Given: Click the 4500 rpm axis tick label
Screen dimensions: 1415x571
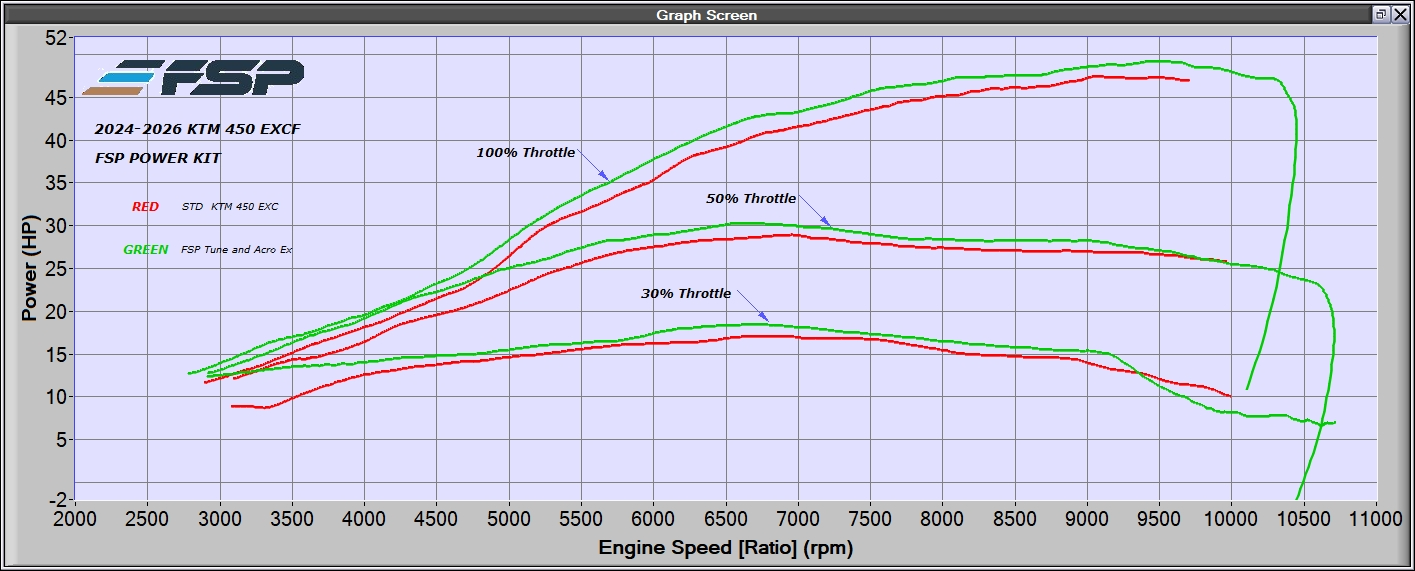Looking at the screenshot, I should [436, 521].
